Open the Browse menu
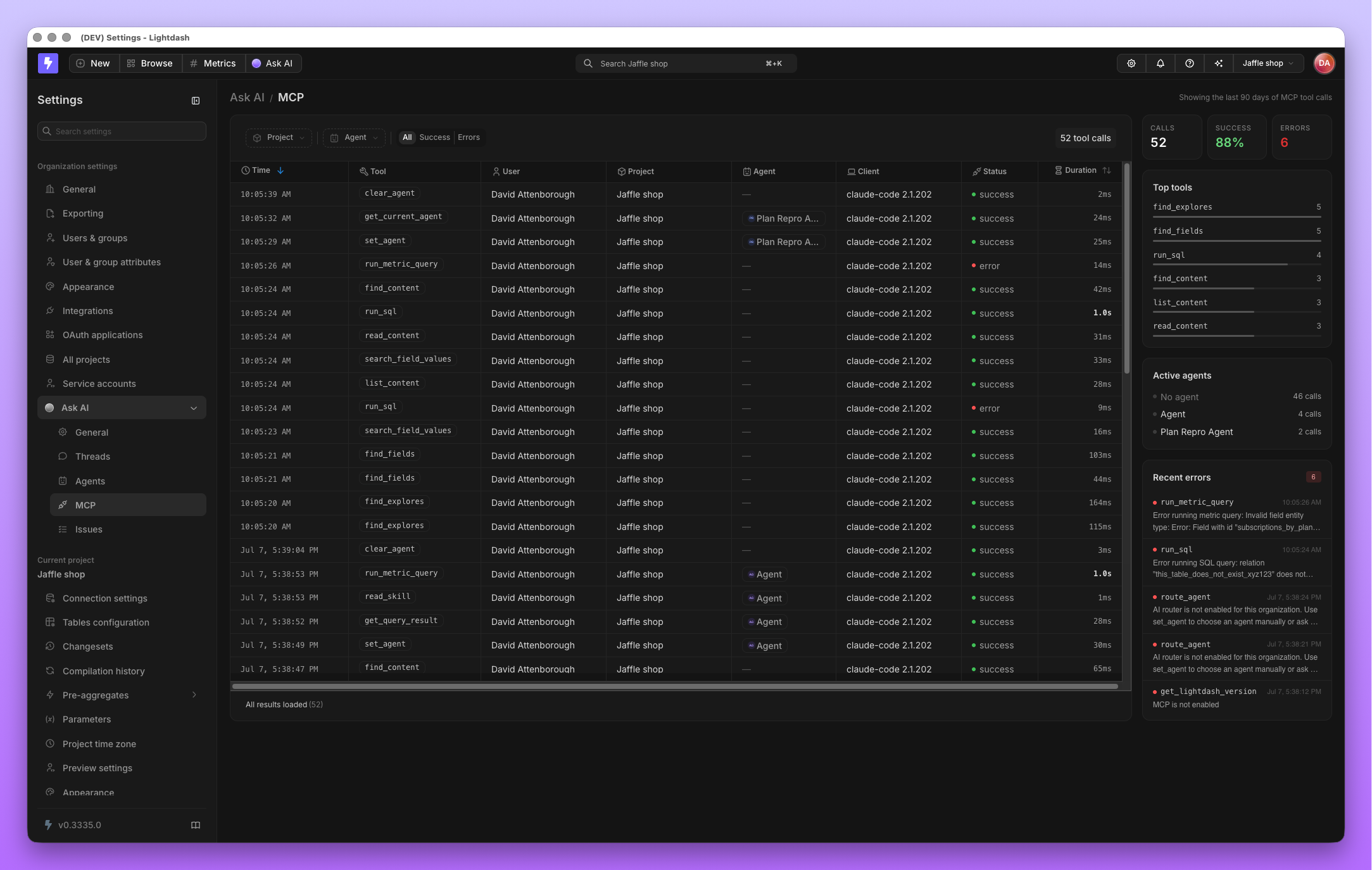The height and width of the screenshot is (870, 1372). click(x=150, y=63)
